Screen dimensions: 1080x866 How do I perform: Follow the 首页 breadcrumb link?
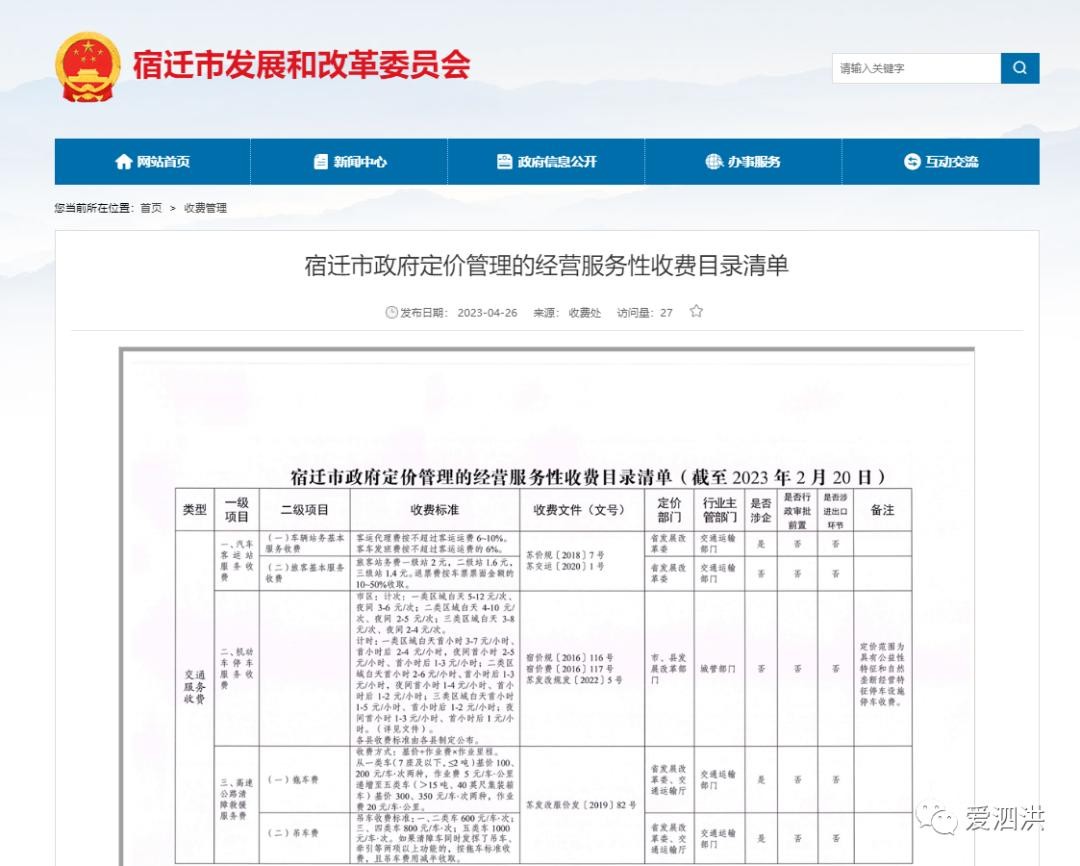(x=151, y=208)
